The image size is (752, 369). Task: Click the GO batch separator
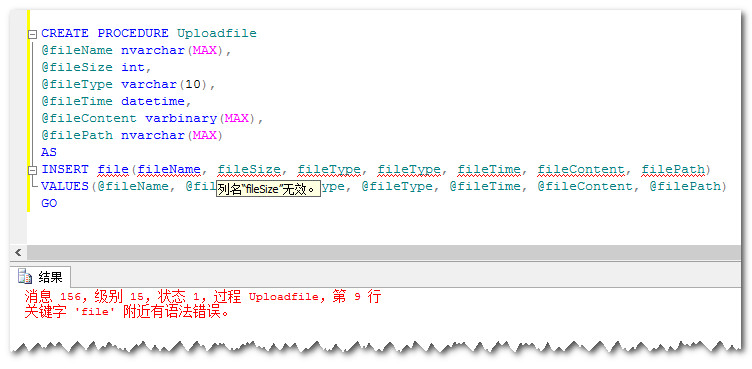point(49,203)
